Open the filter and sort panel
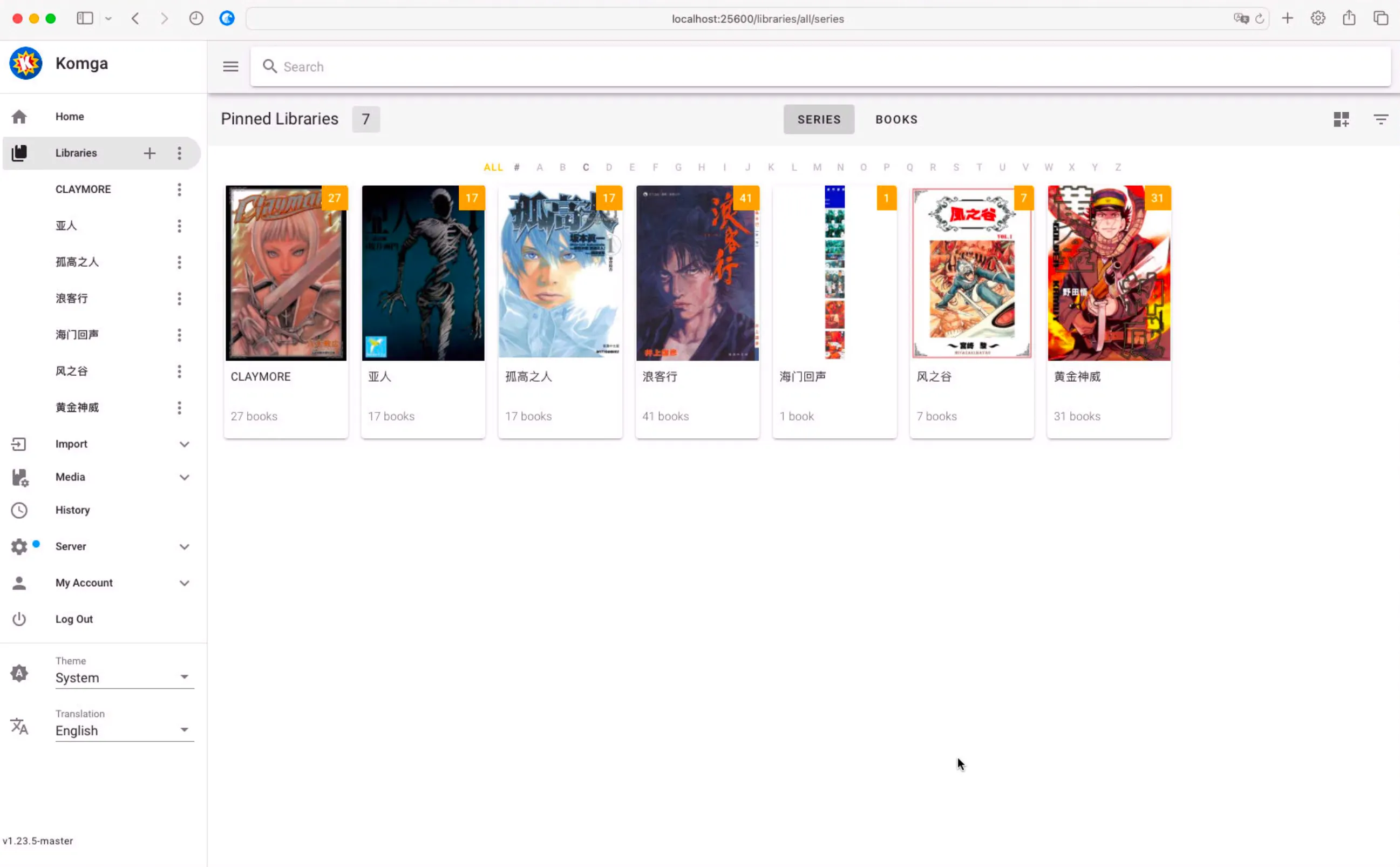 pyautogui.click(x=1381, y=119)
